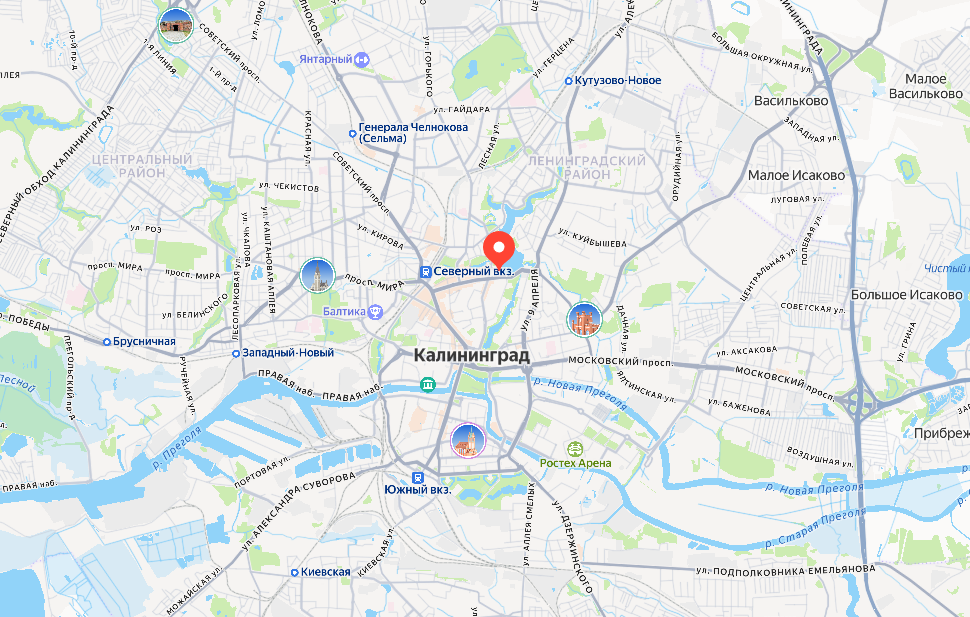Open the Генерала Челнокова (Сельма) stop
Viewport: 970px width, 617px height.
[x=352, y=134]
